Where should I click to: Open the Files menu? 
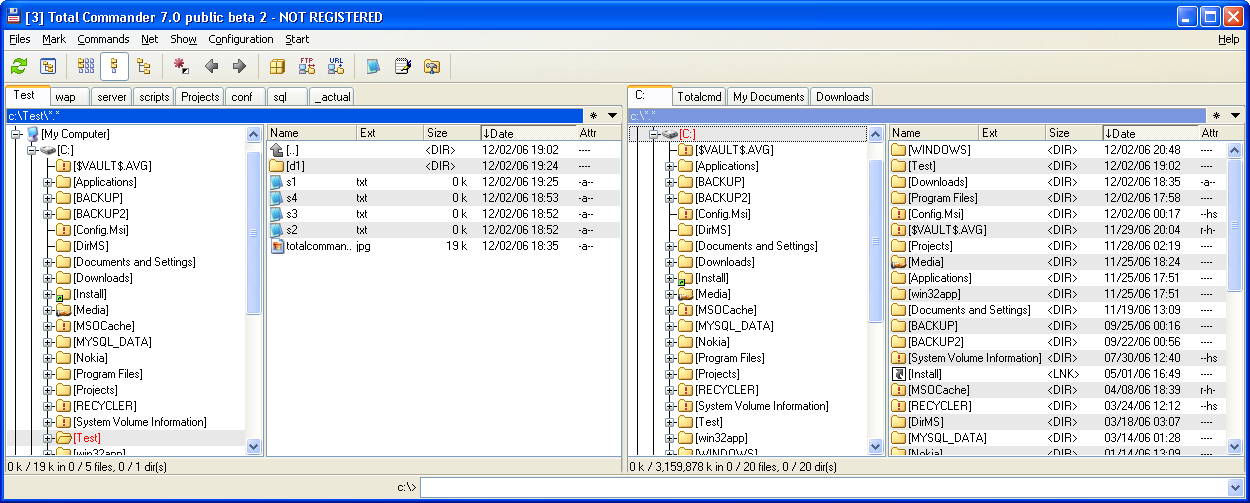pyautogui.click(x=20, y=39)
